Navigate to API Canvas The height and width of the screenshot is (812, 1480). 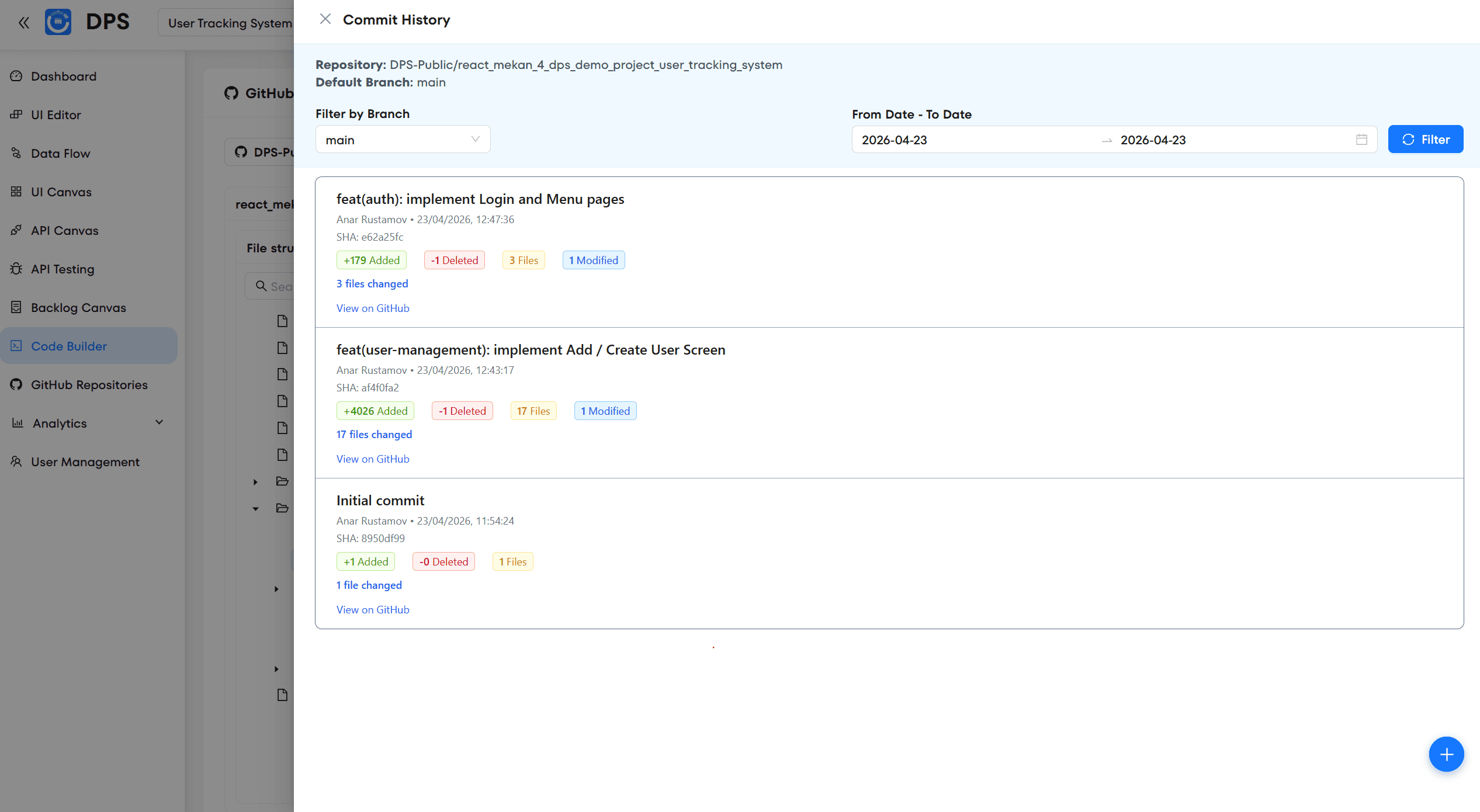(x=89, y=230)
